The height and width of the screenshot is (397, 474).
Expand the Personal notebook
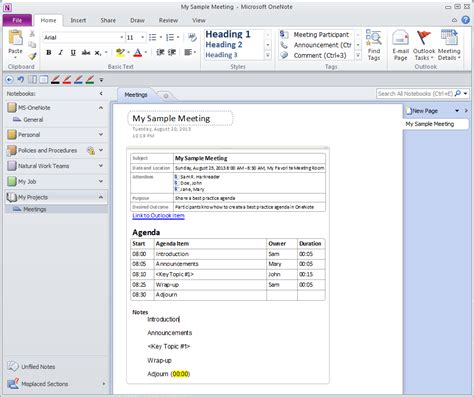(101, 134)
